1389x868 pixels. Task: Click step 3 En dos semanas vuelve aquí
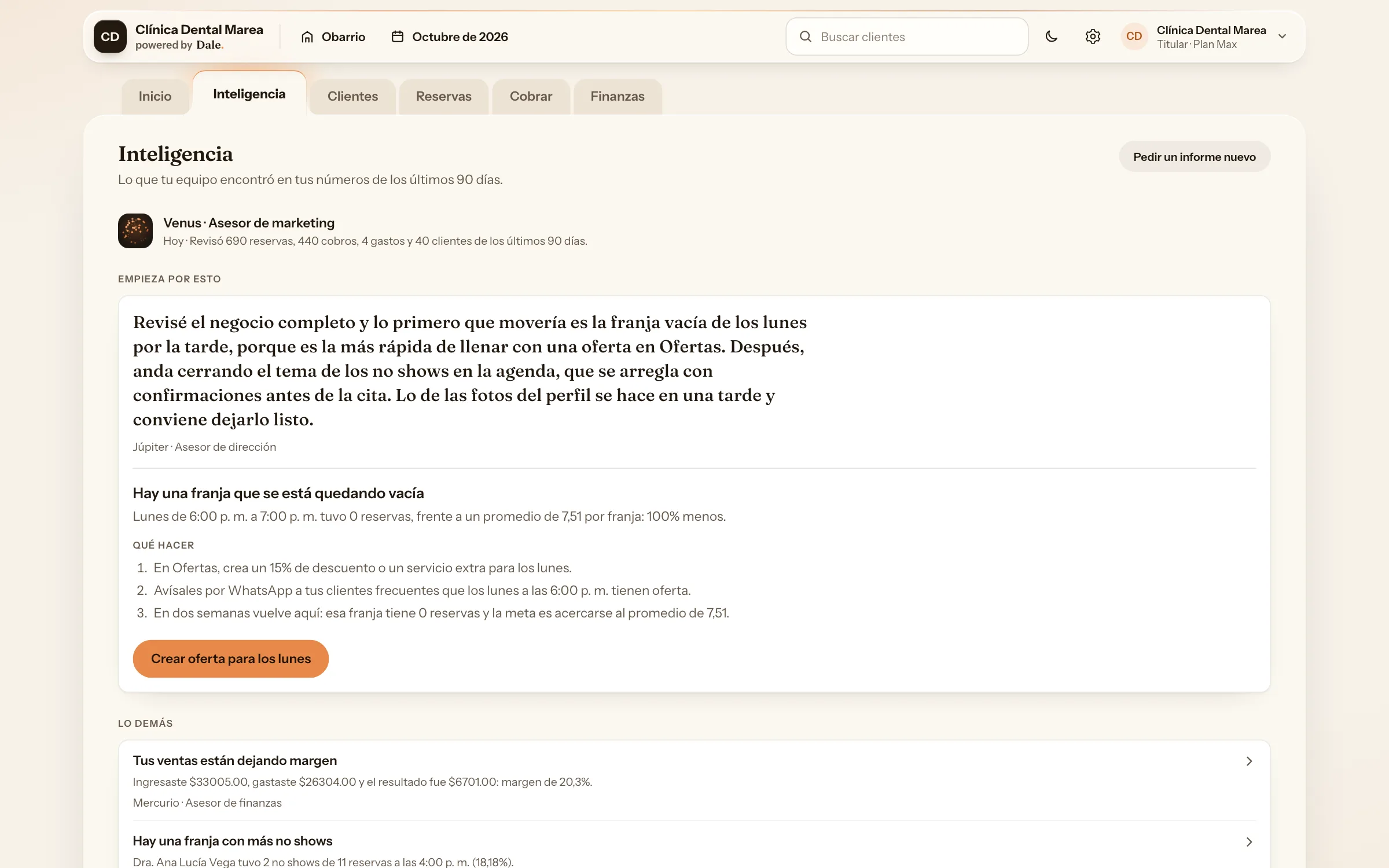click(441, 613)
